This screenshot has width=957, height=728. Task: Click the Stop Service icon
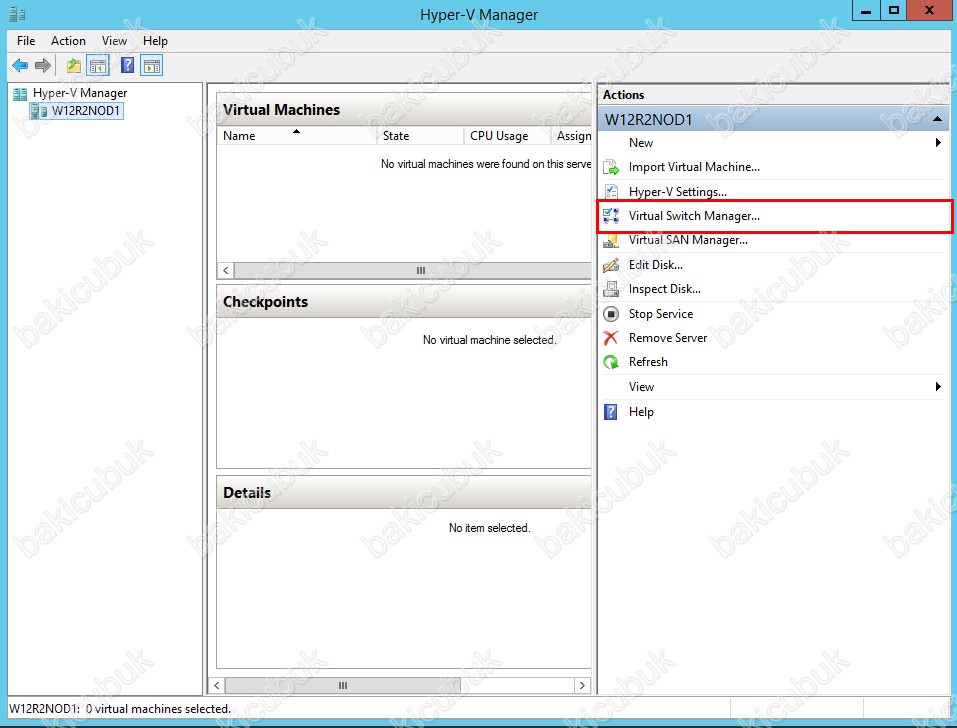pyautogui.click(x=611, y=314)
